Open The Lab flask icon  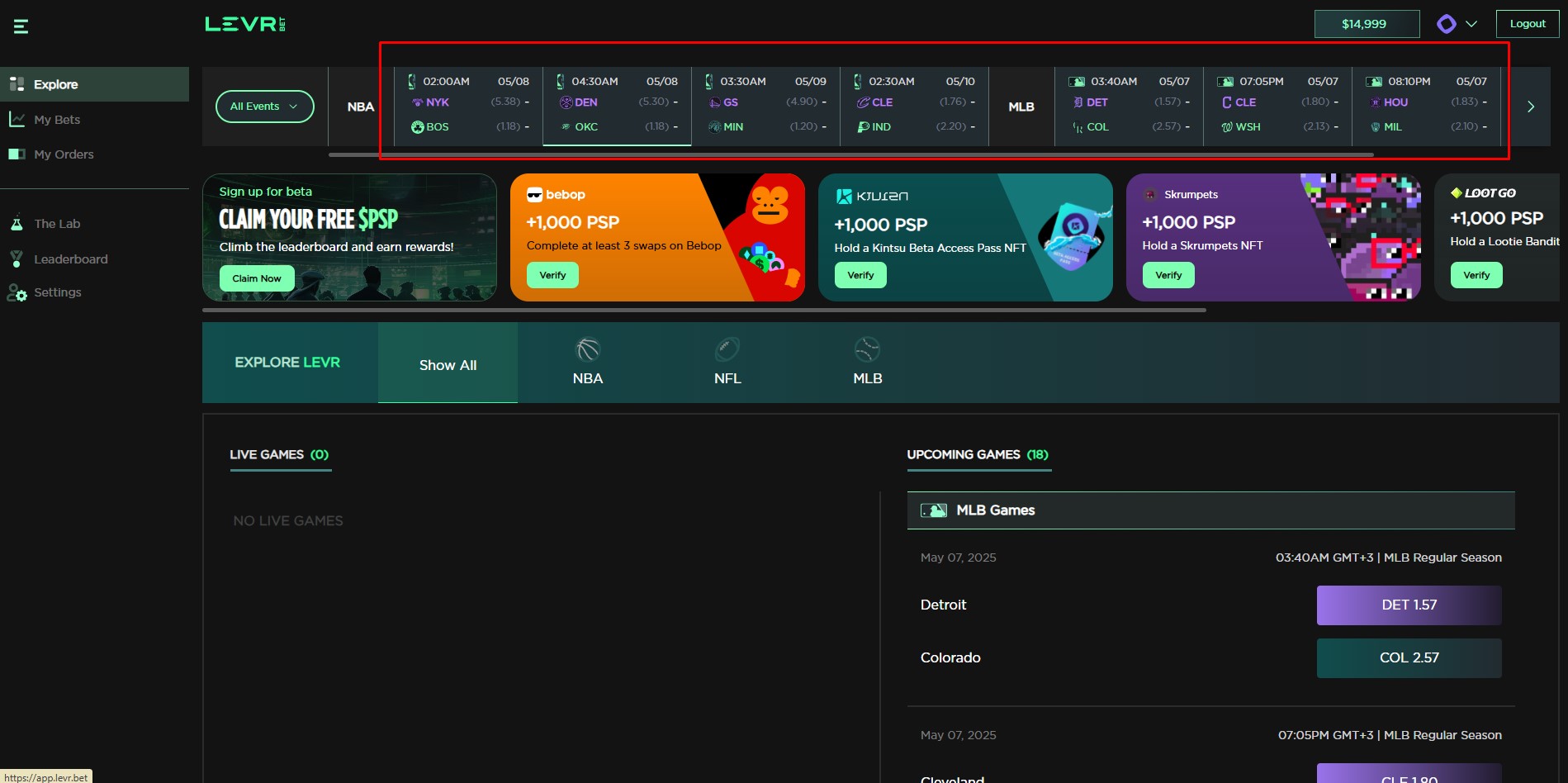click(x=17, y=224)
